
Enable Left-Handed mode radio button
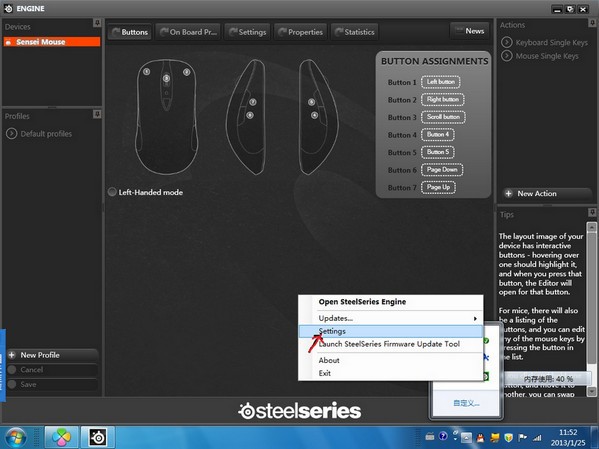click(x=112, y=192)
